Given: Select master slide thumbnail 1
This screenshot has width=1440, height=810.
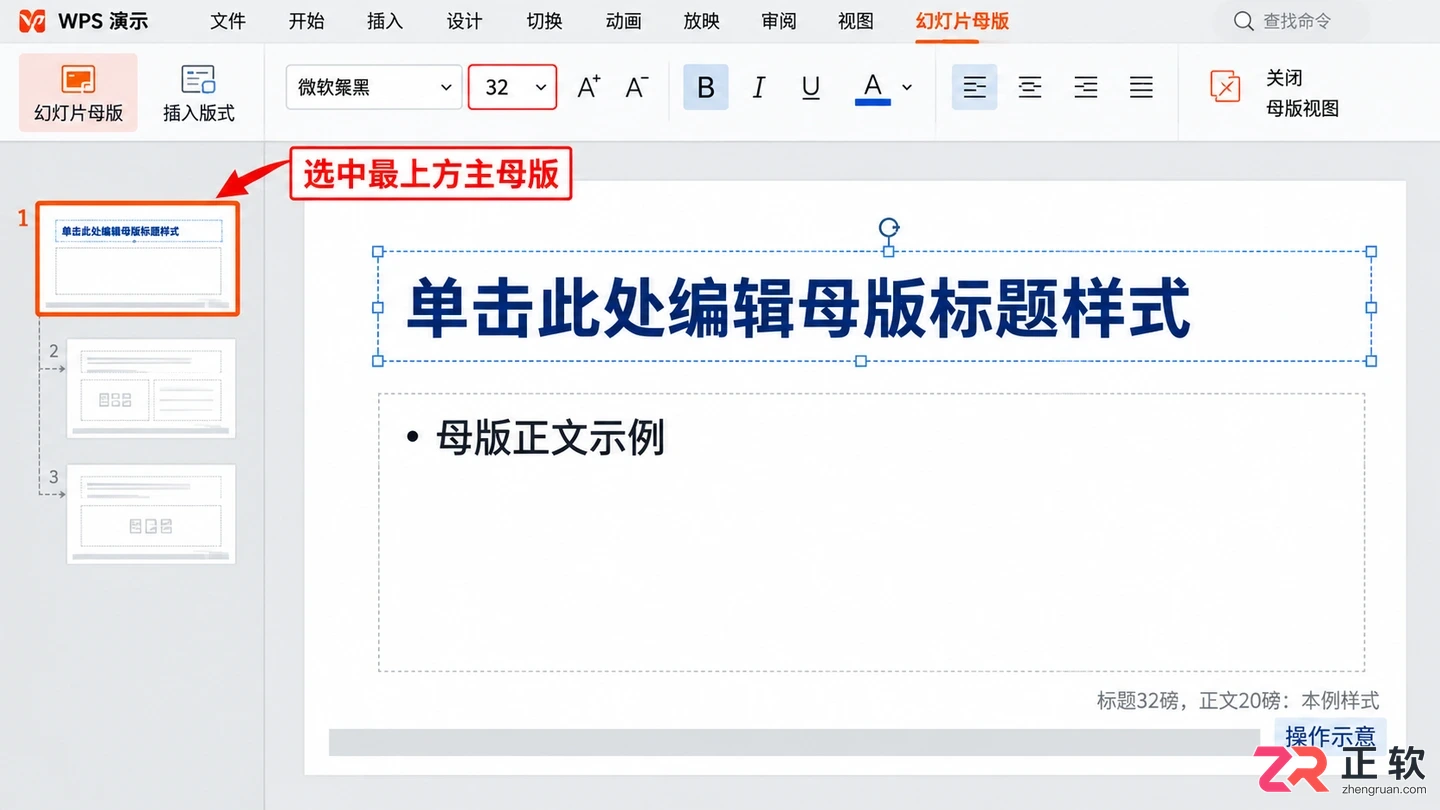Looking at the screenshot, I should [138, 259].
